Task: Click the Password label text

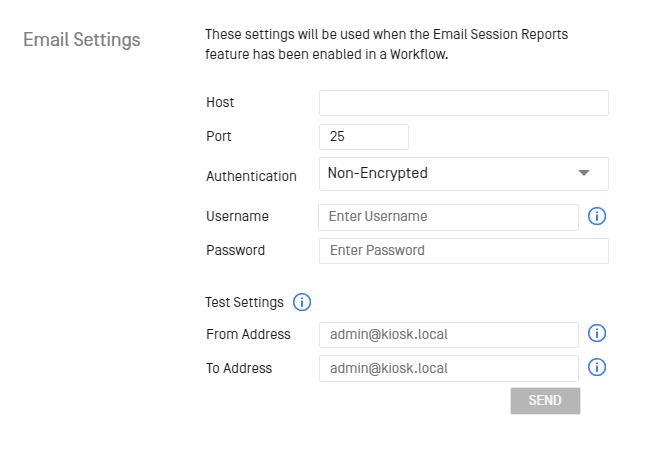Action: click(235, 250)
